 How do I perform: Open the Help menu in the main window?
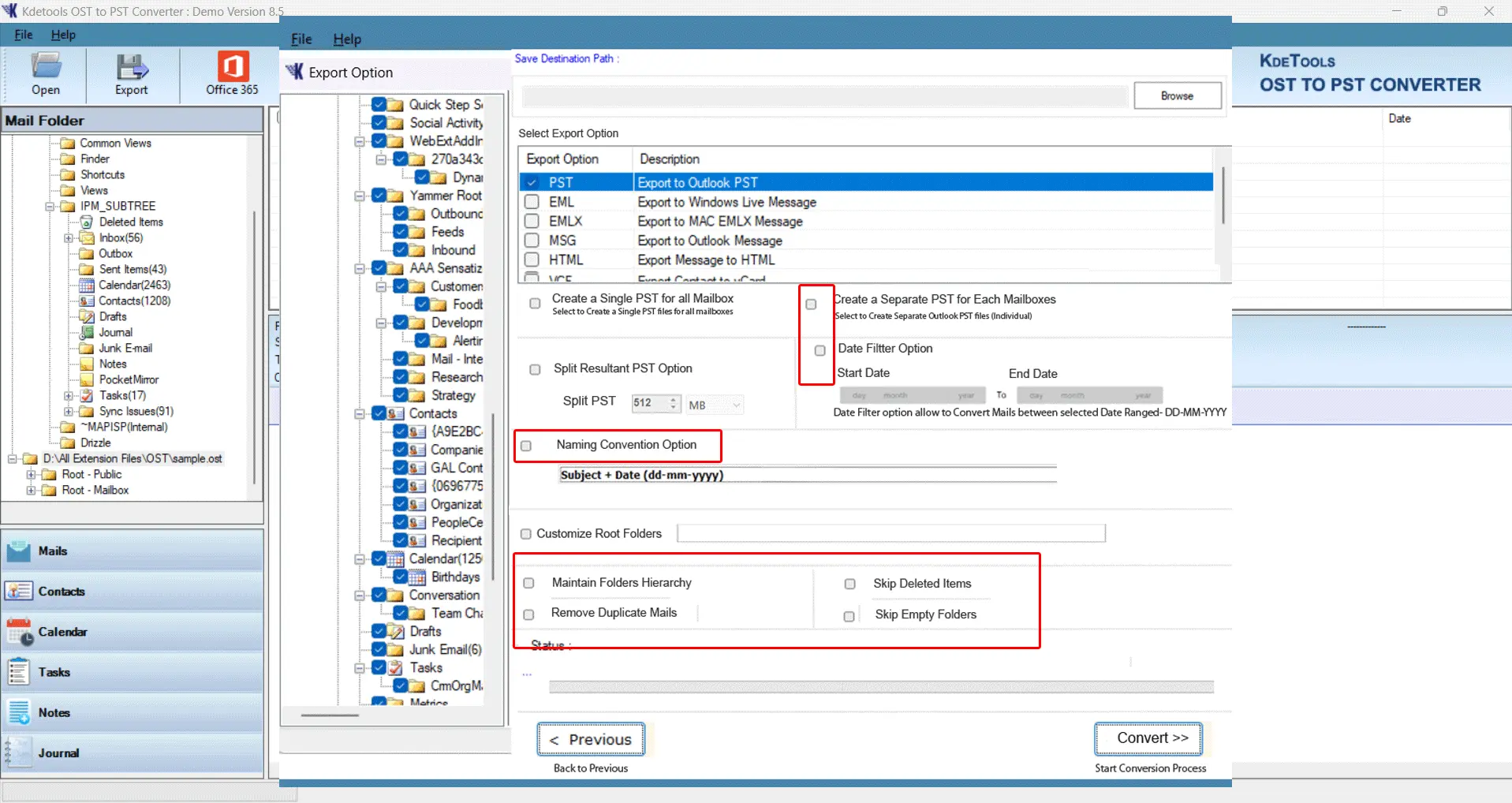click(63, 35)
